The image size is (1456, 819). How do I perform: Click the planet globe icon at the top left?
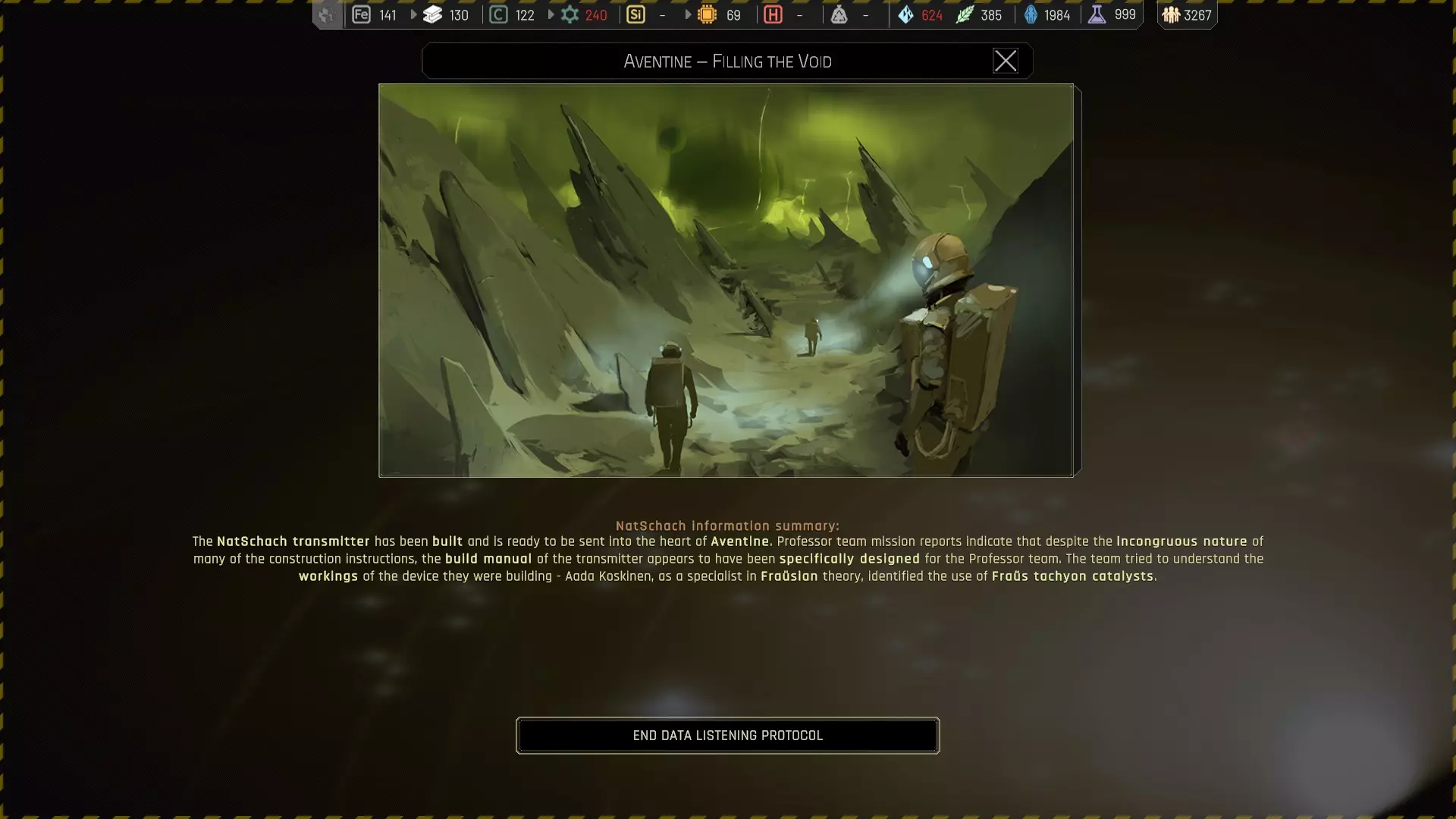click(x=327, y=14)
